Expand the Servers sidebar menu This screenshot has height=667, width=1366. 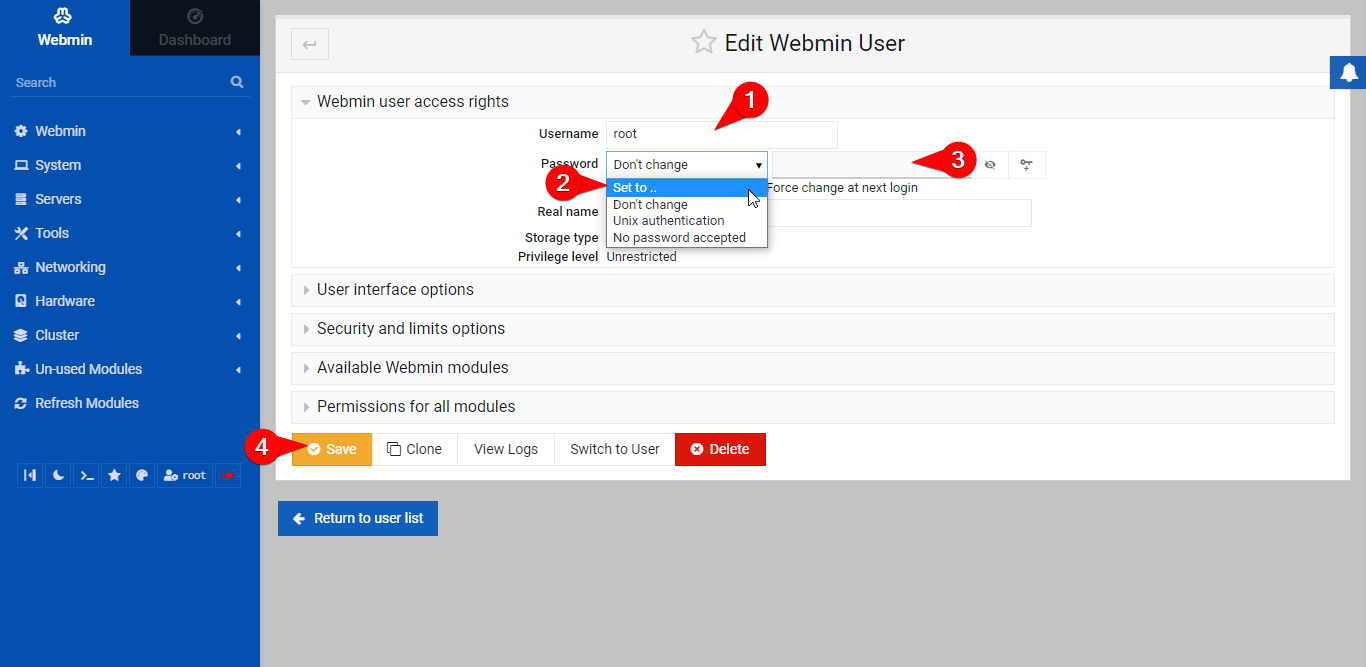click(130, 199)
